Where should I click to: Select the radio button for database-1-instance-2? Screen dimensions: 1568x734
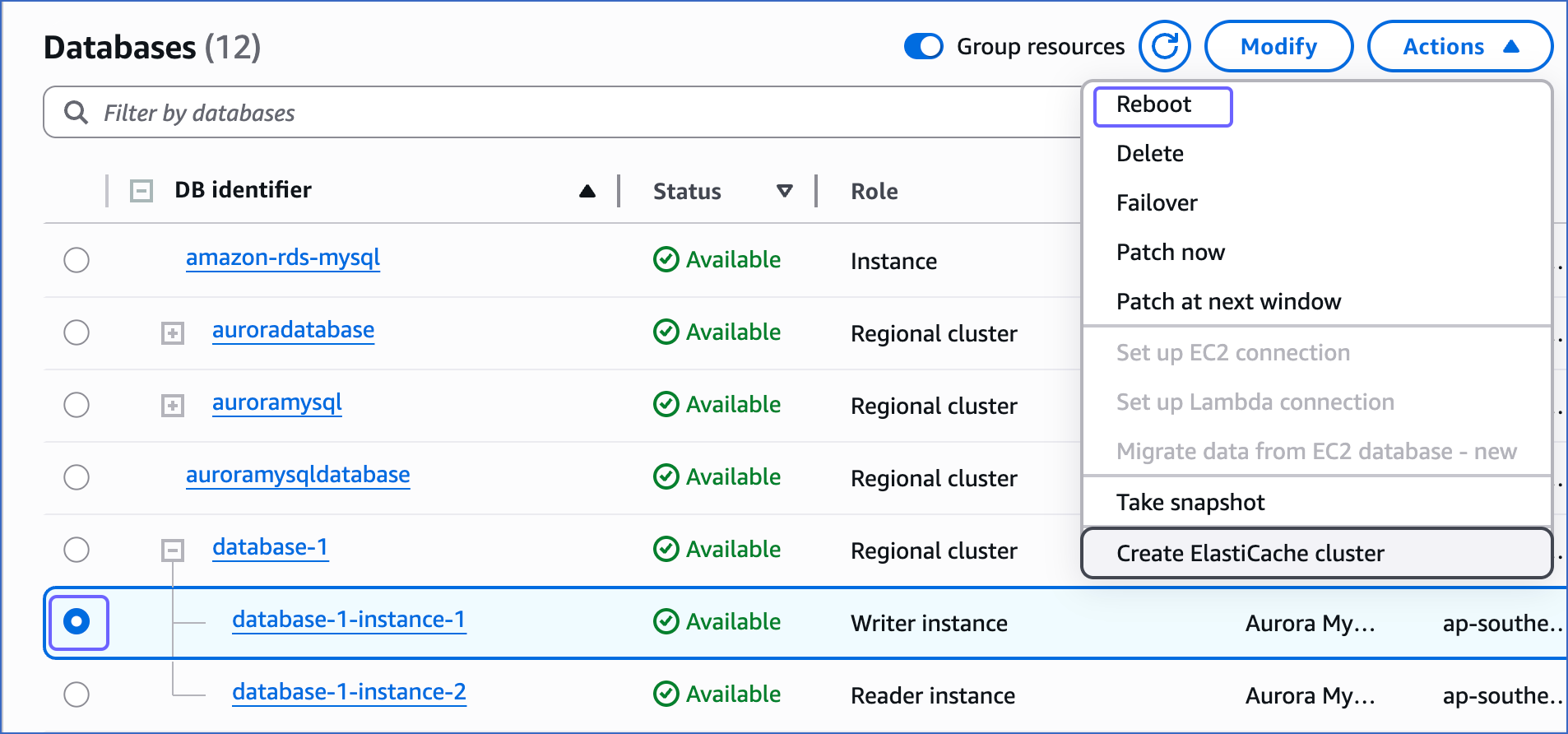point(77,695)
